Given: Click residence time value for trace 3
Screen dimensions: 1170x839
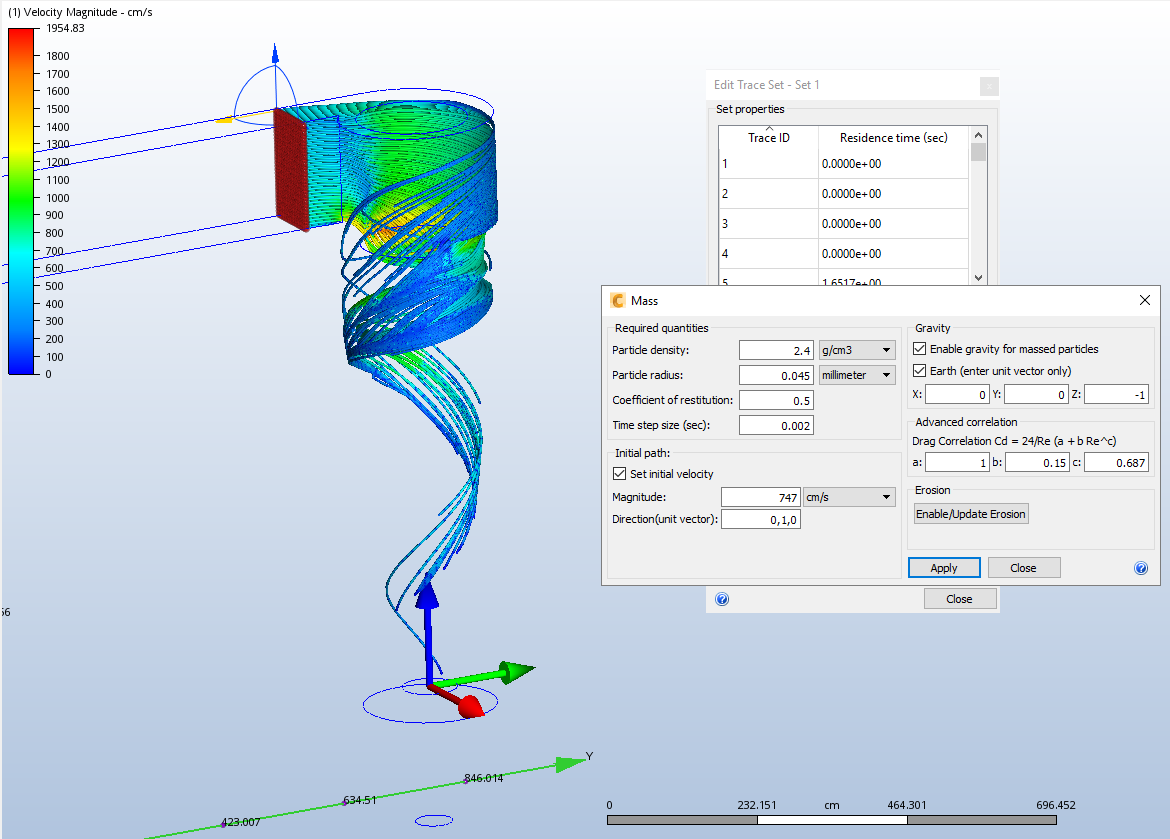Looking at the screenshot, I should (851, 223).
